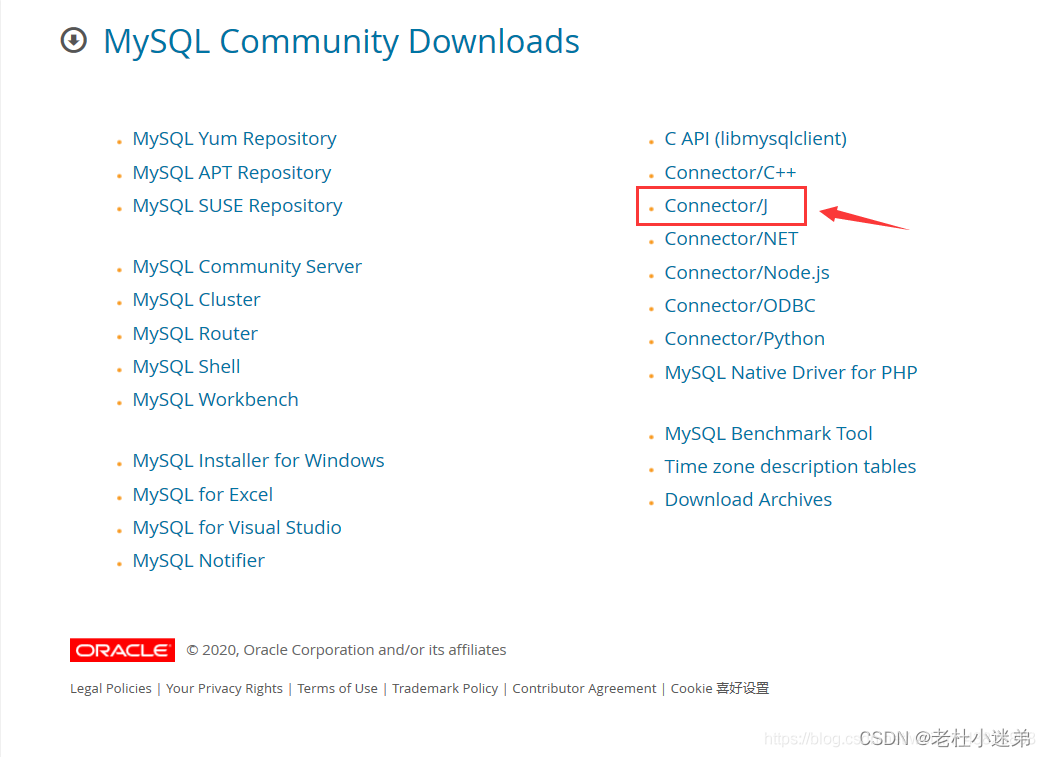Select the MySQL for Excel link
The height and width of the screenshot is (757, 1045).
click(203, 494)
